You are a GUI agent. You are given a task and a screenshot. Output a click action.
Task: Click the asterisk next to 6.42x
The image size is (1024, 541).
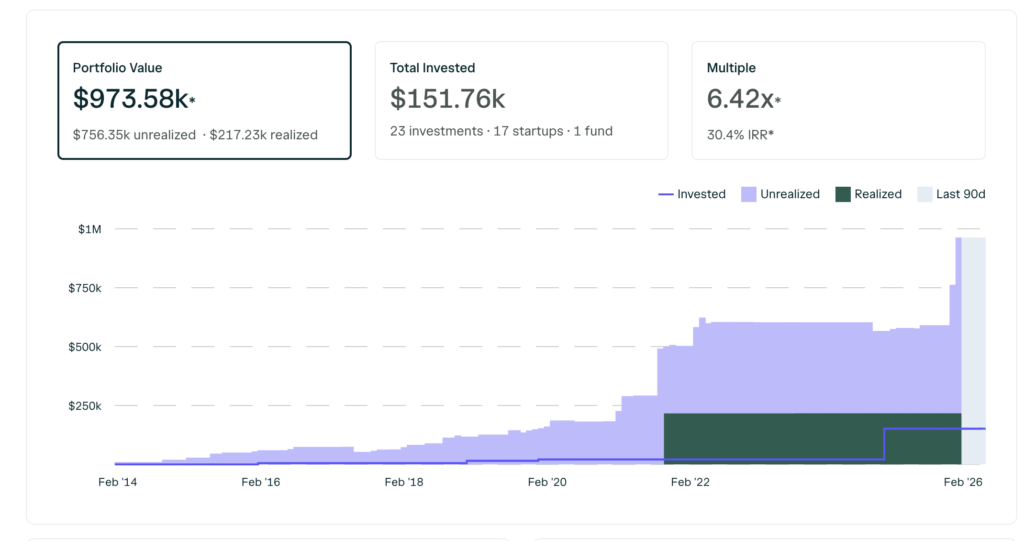click(778, 100)
